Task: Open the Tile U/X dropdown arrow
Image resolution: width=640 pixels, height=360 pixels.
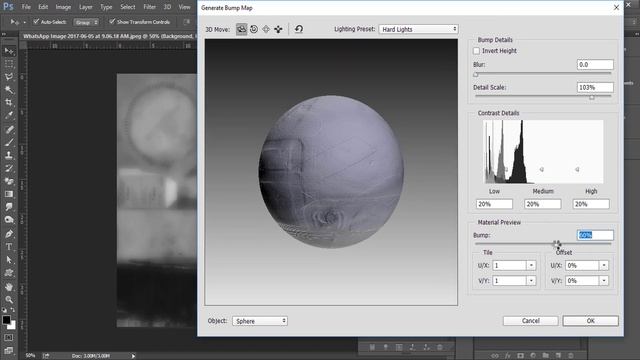Action: click(x=531, y=265)
